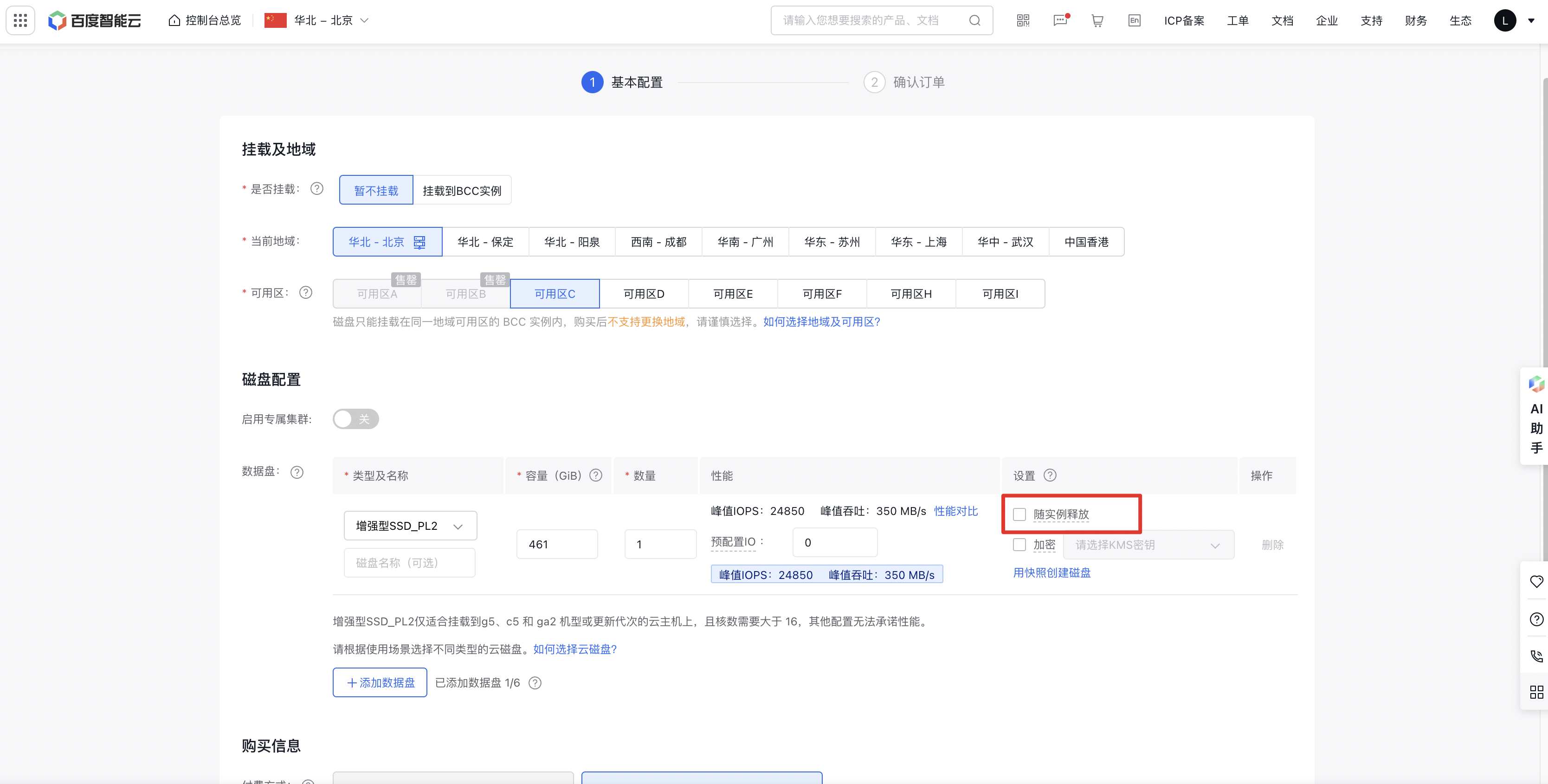Open the QR code icon
The height and width of the screenshot is (784, 1548).
click(1023, 20)
